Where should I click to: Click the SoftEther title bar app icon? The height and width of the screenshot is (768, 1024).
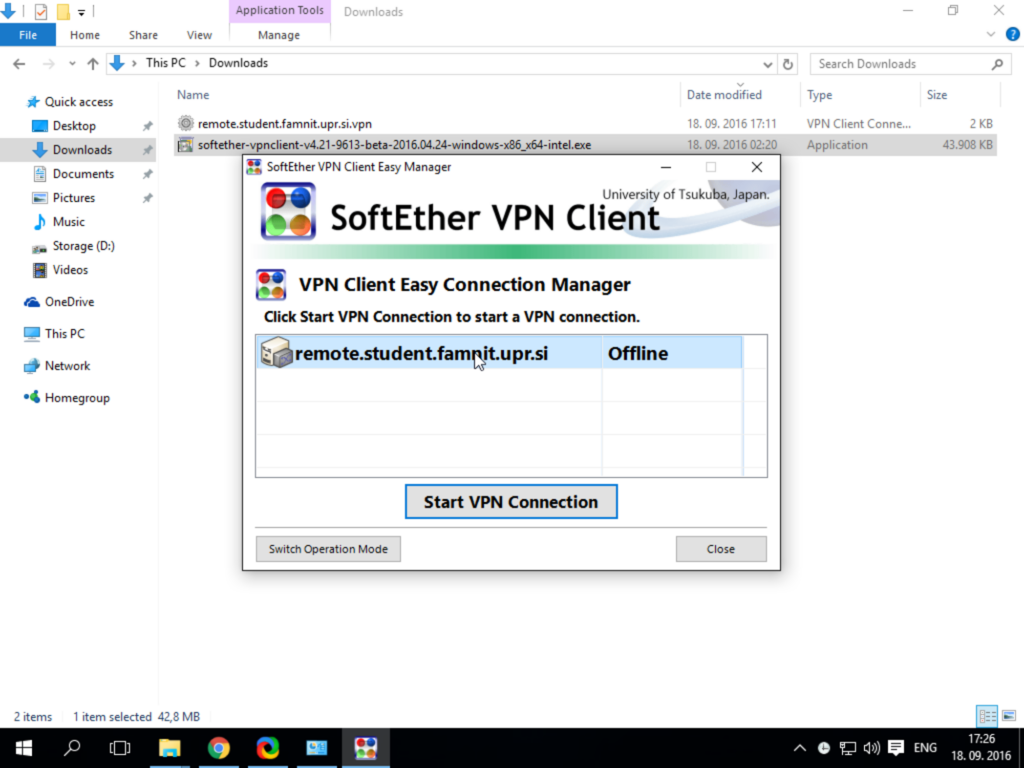(254, 167)
